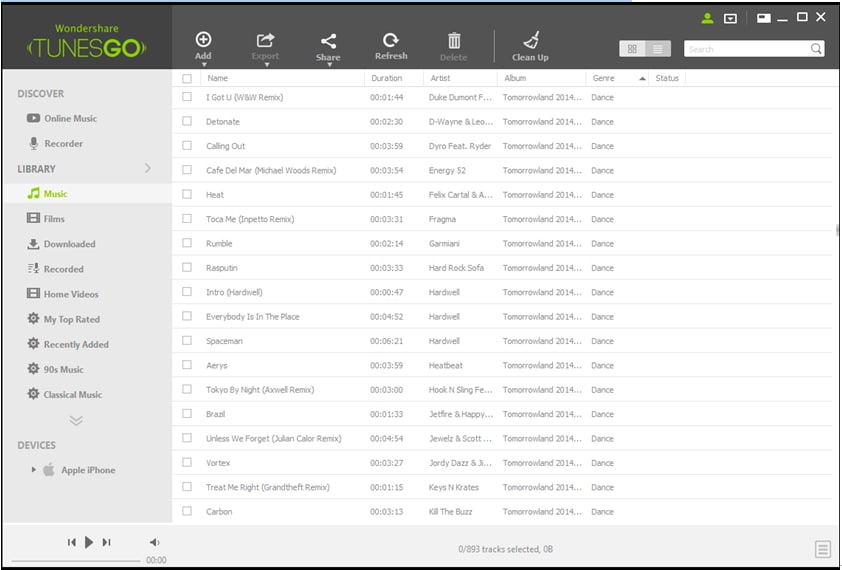This screenshot has height=570, width=842.
Task: Open the Share dropdown arrow
Action: point(329,65)
